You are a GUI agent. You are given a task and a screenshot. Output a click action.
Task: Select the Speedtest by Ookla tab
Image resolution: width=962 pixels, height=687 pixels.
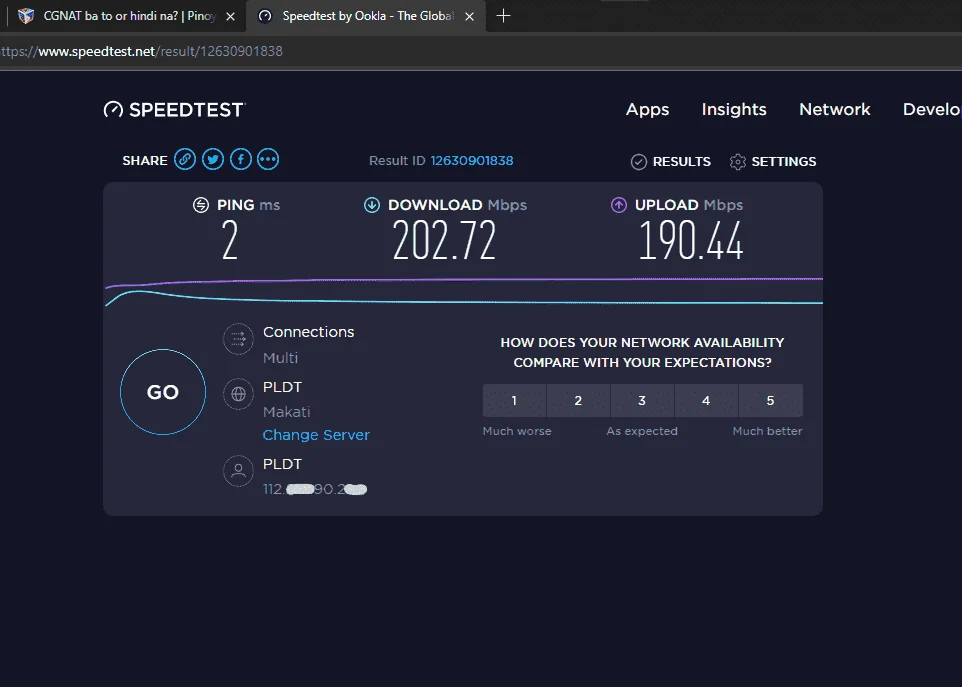366,16
